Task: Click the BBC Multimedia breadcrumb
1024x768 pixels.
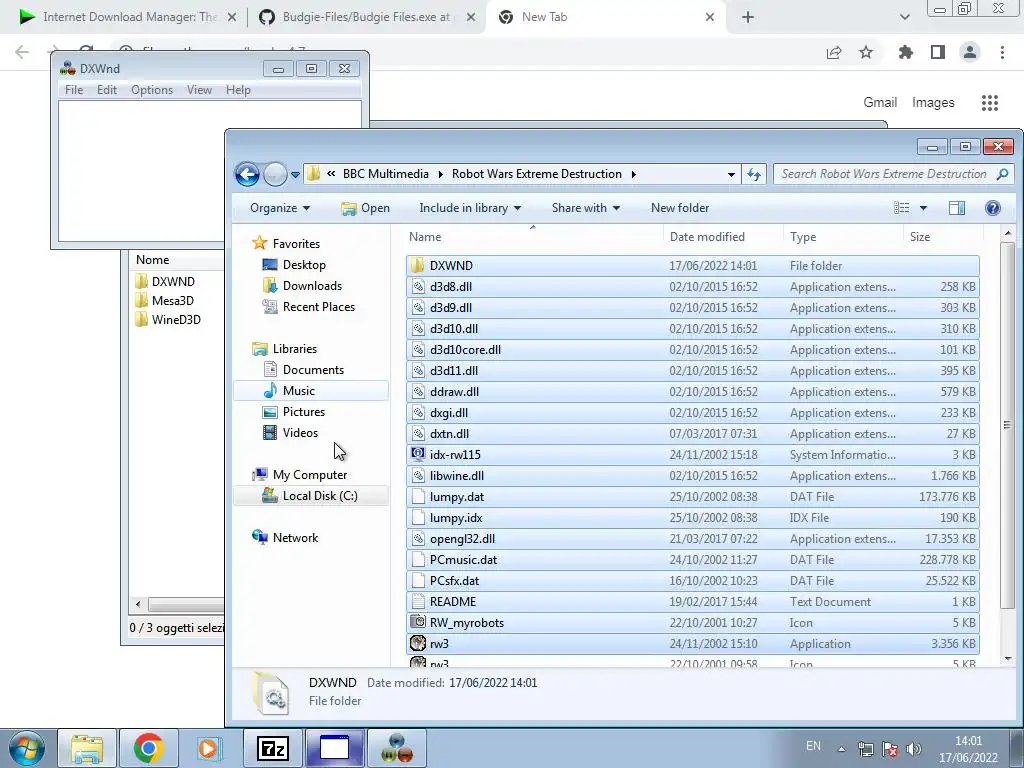Action: (x=386, y=174)
